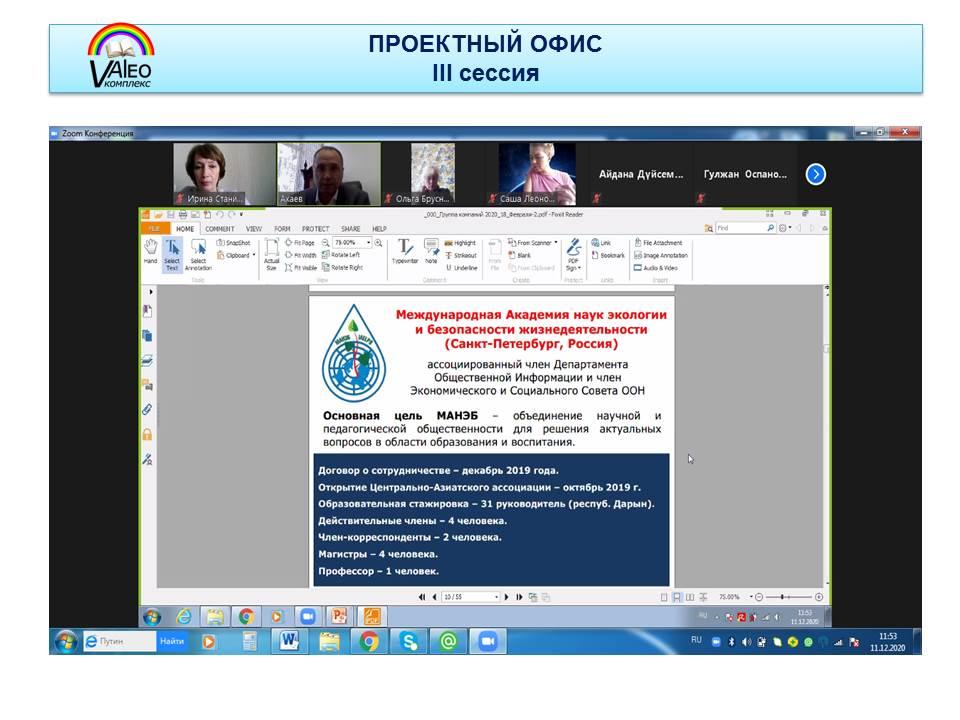Add a Bookmark
The height and width of the screenshot is (720, 960).
click(x=608, y=255)
